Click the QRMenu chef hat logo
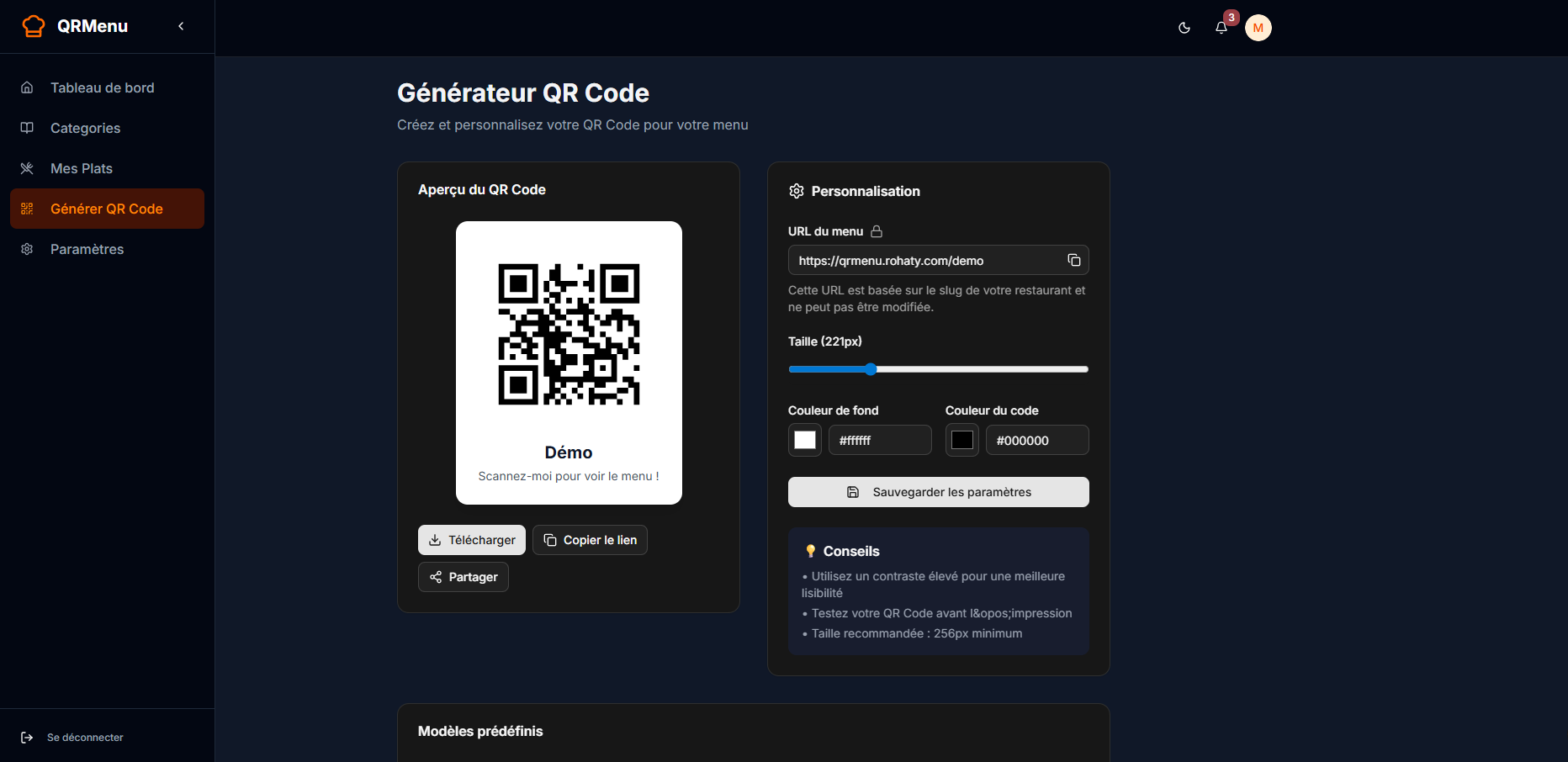 [x=34, y=26]
